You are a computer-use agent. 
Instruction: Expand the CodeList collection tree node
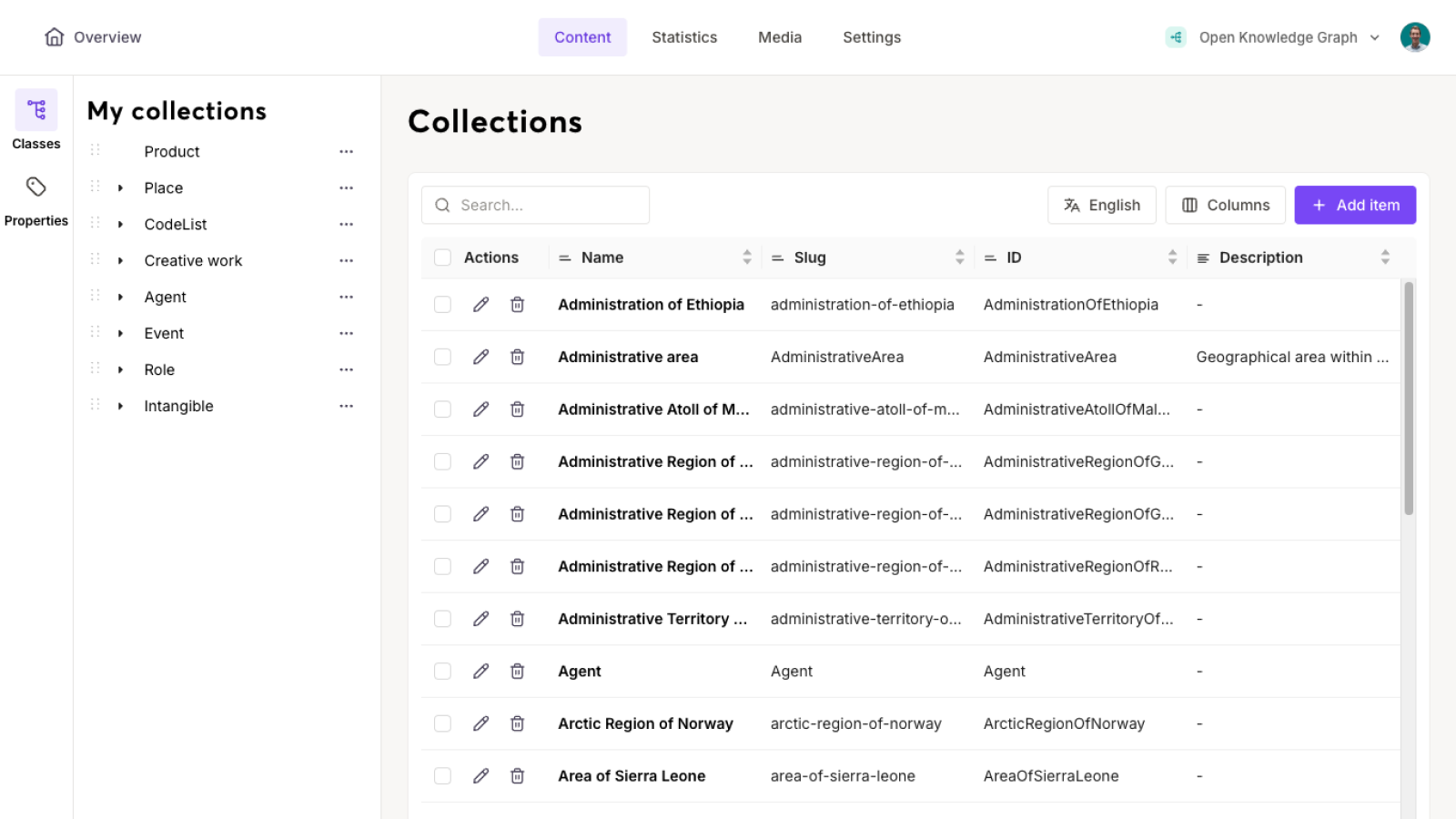pyautogui.click(x=120, y=225)
